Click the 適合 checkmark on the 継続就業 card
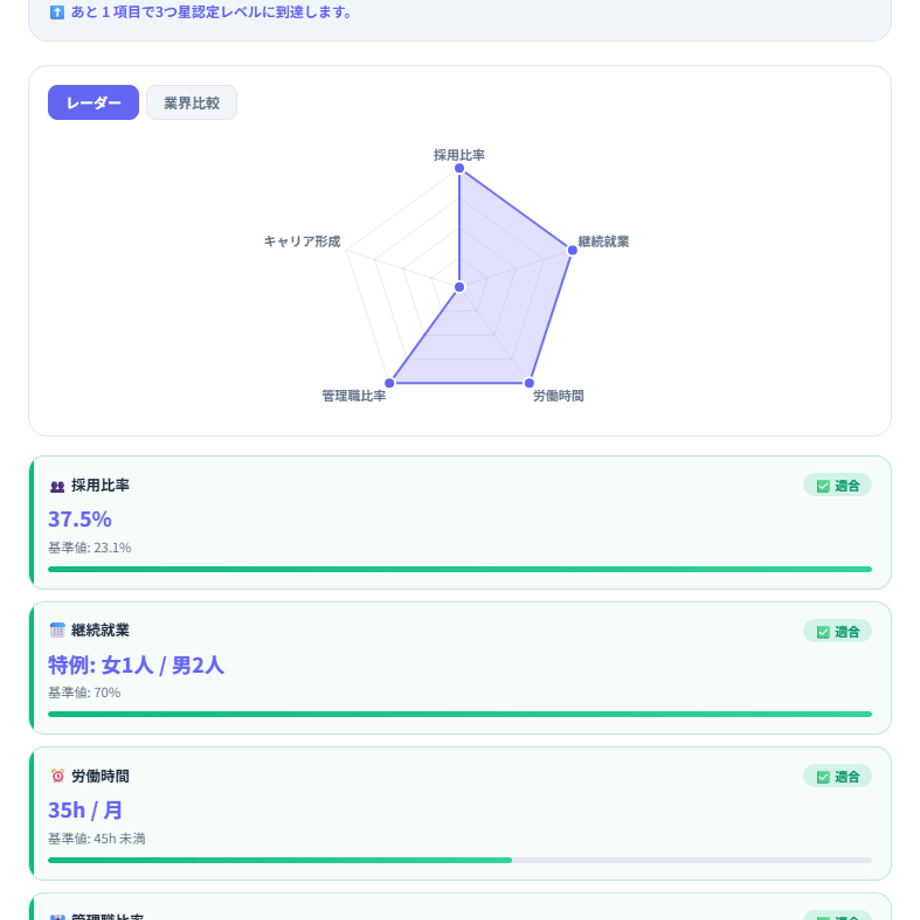This screenshot has width=920, height=920. (x=823, y=632)
